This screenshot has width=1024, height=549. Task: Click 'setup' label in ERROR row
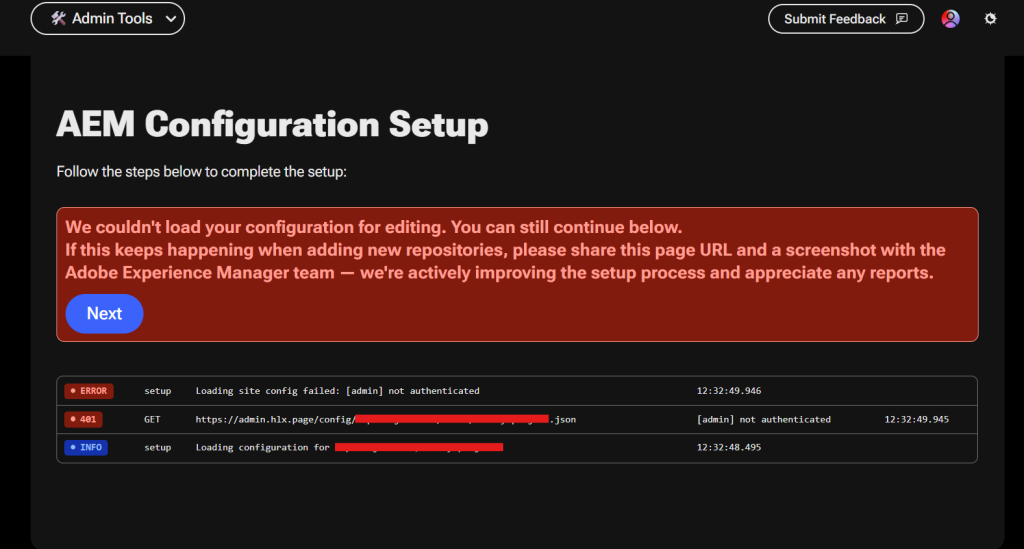click(157, 391)
